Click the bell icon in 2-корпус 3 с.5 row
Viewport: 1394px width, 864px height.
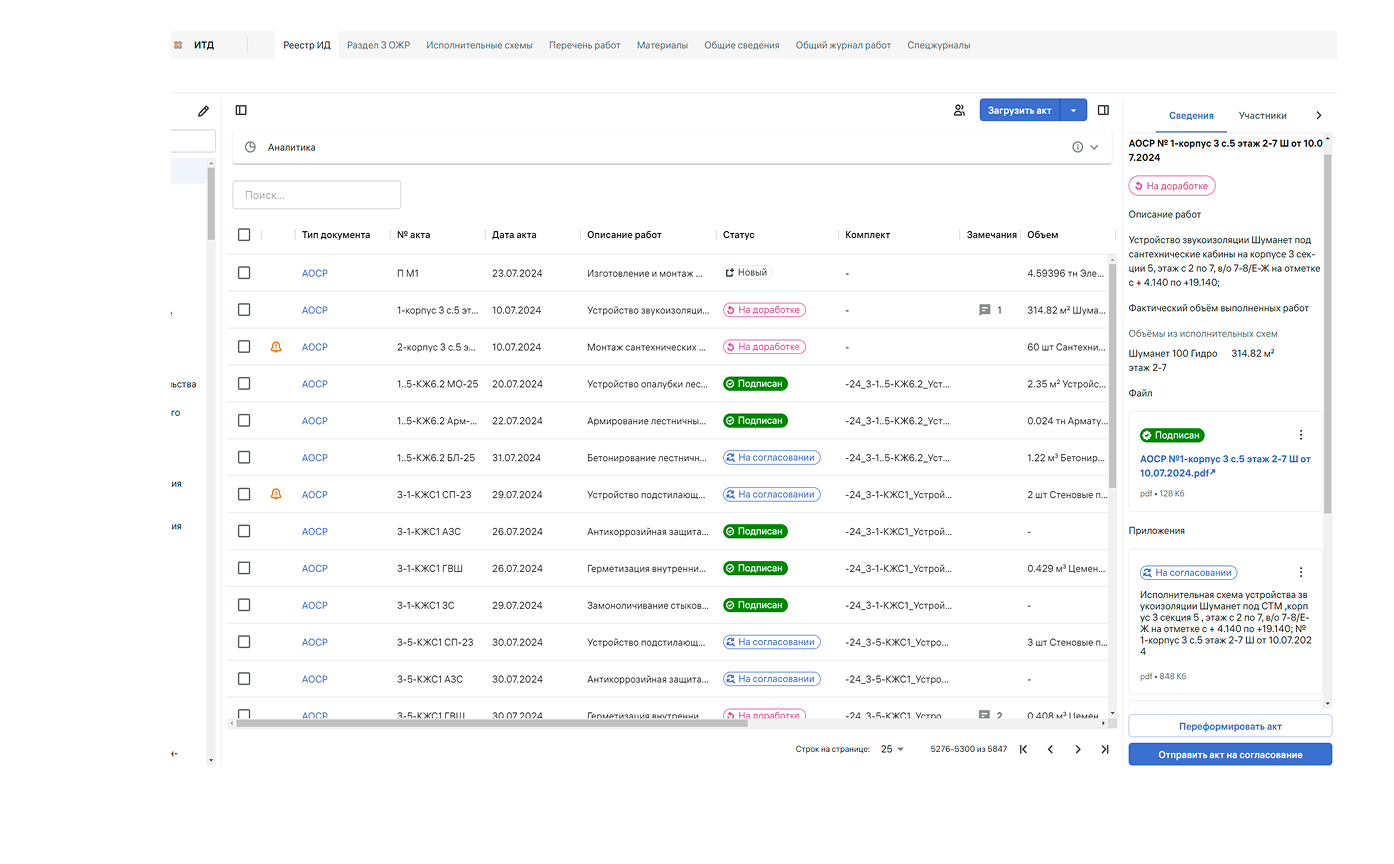276,347
